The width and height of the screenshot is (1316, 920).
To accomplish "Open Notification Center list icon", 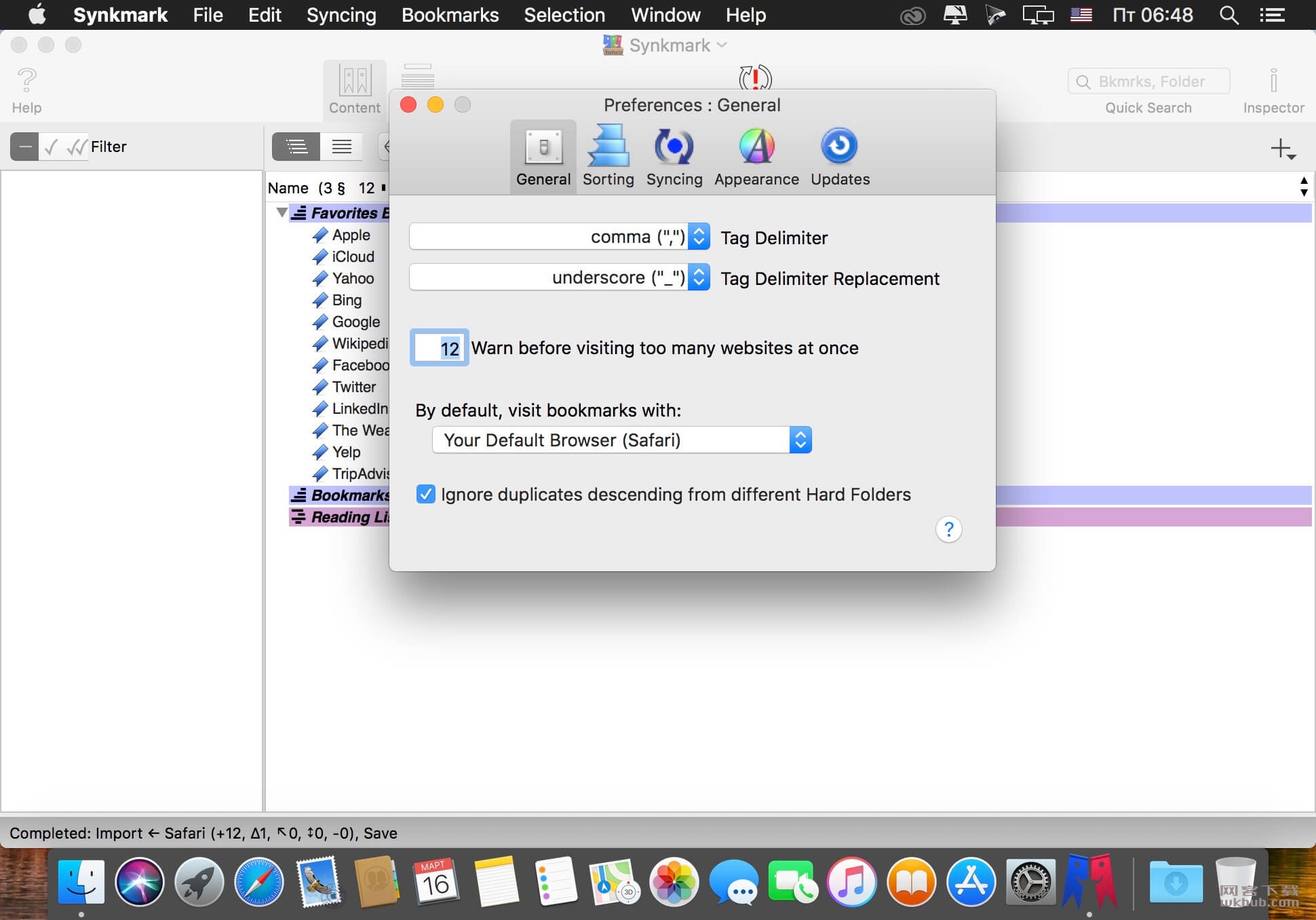I will point(1272,15).
